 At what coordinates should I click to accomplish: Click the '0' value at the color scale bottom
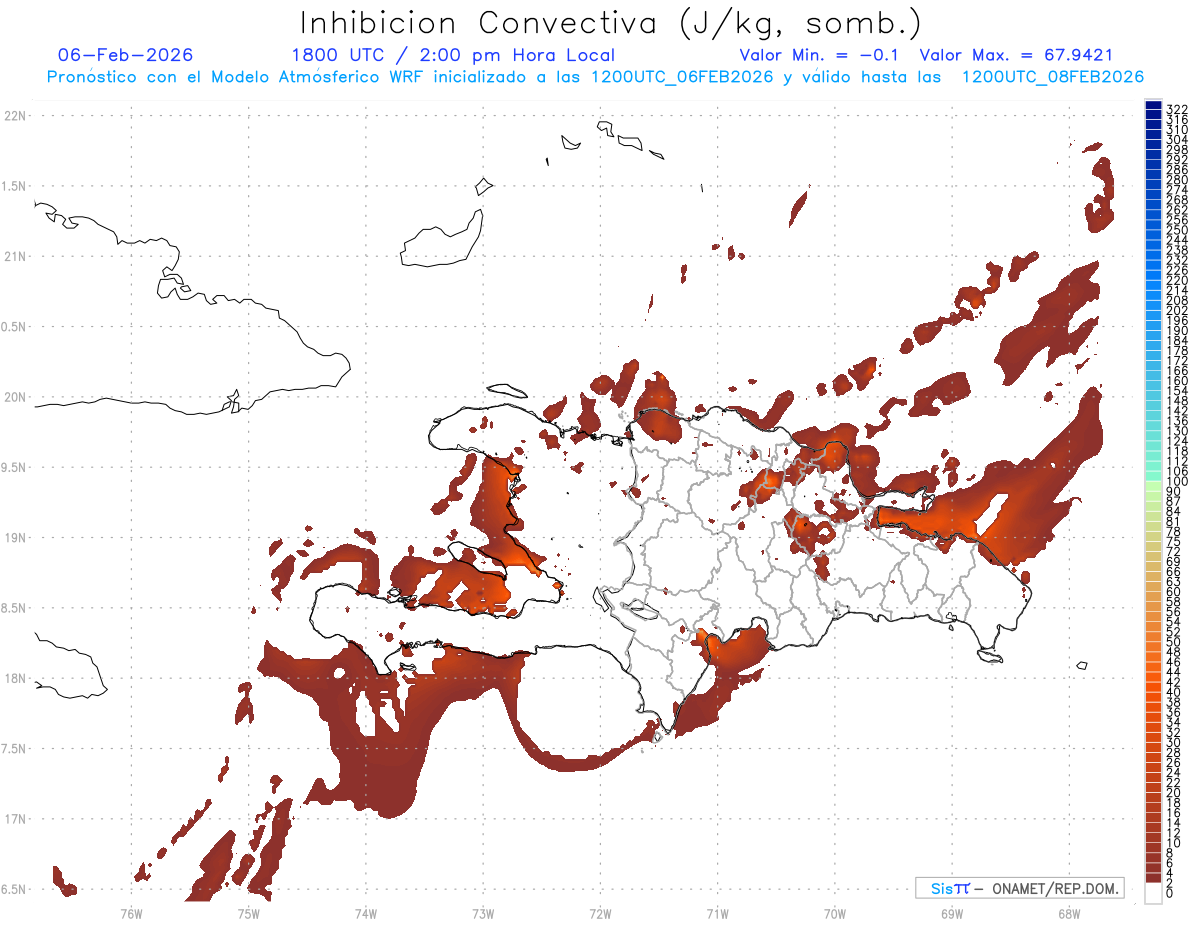(x=1169, y=892)
